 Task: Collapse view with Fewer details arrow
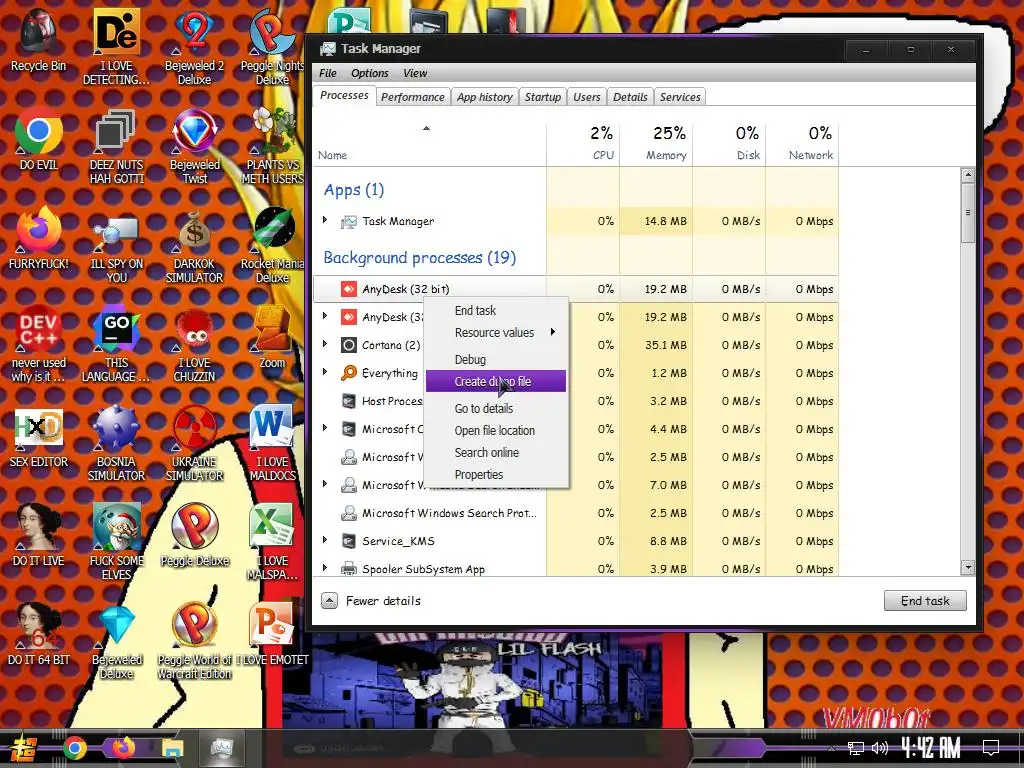coord(330,601)
